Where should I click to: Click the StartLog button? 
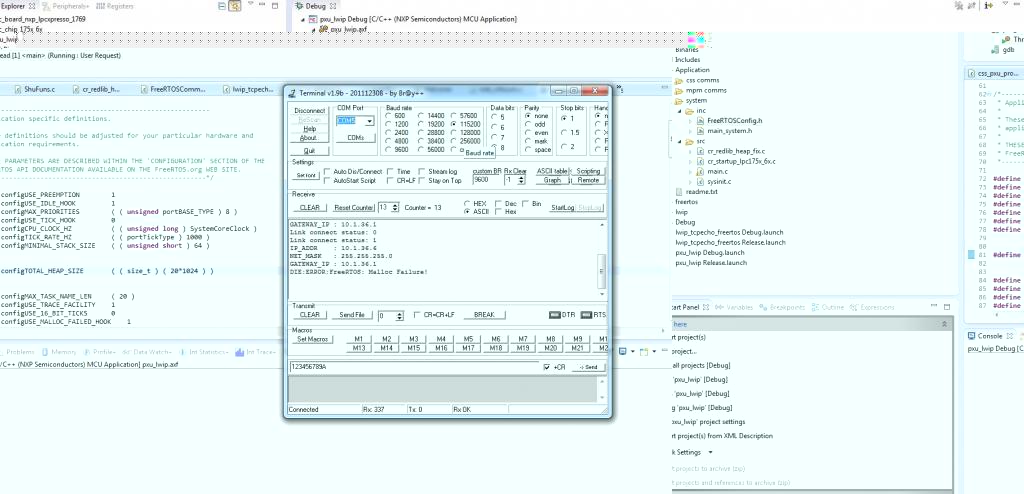click(x=562, y=207)
